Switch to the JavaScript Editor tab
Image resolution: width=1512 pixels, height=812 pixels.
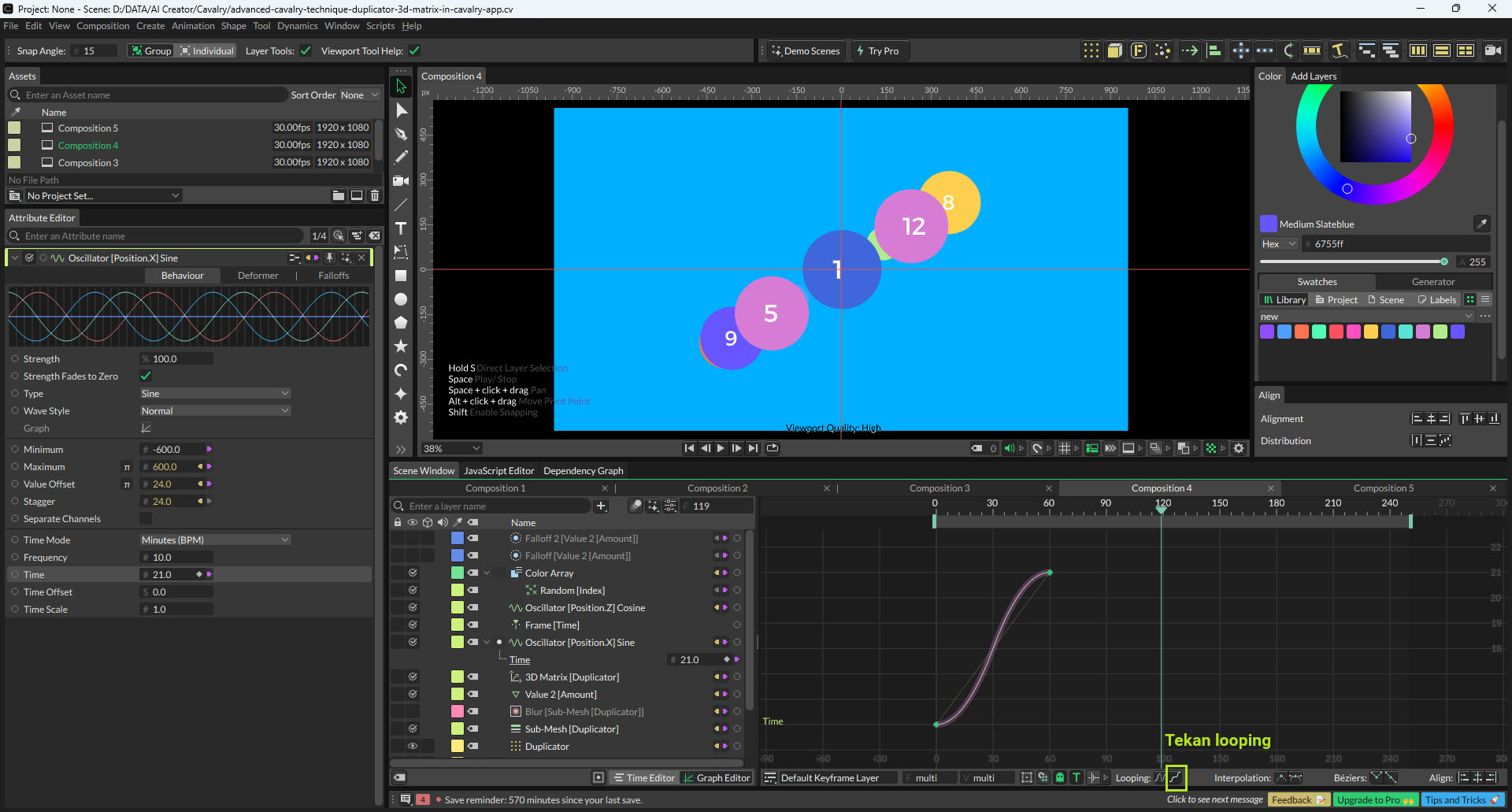tap(498, 471)
